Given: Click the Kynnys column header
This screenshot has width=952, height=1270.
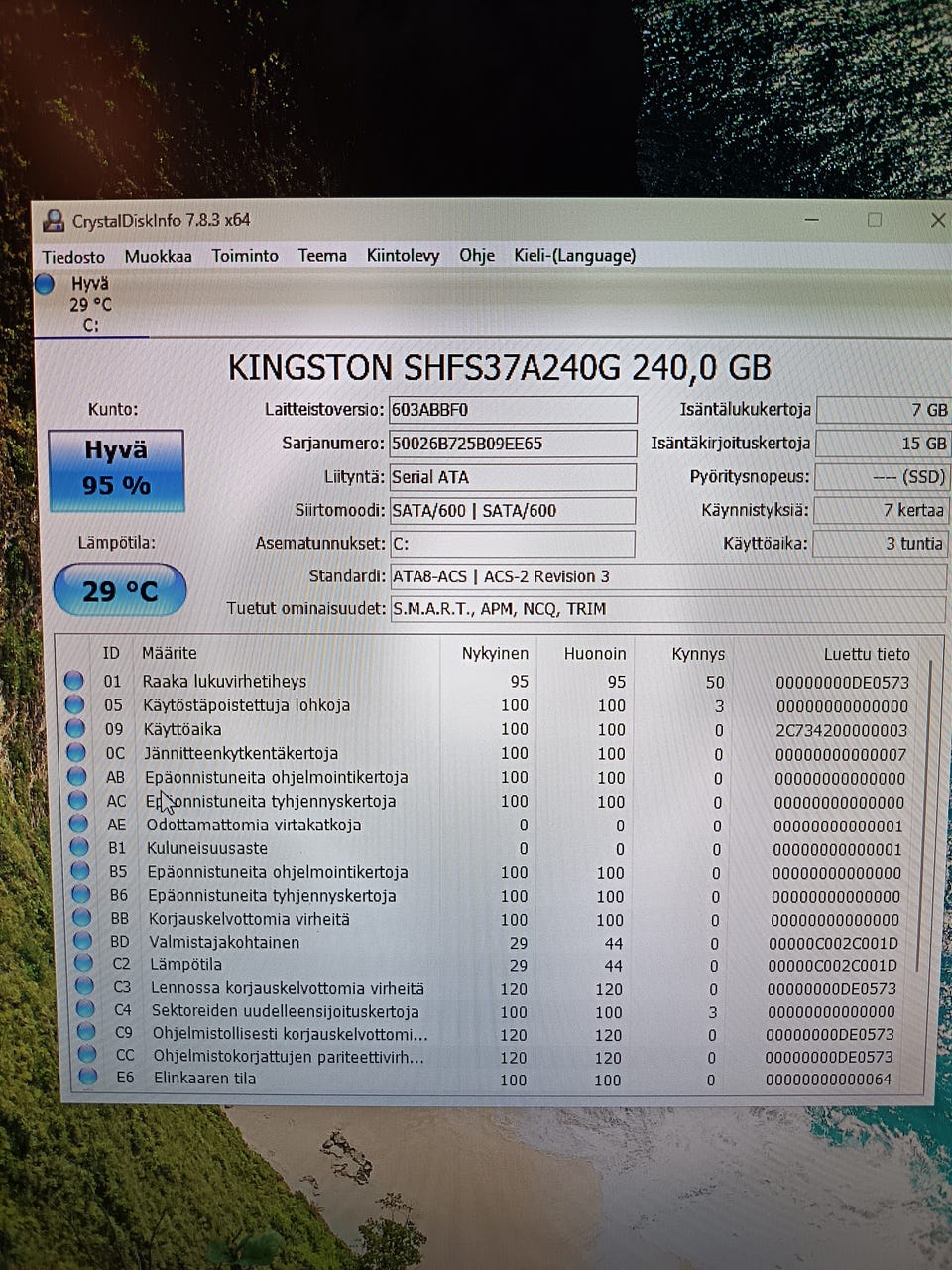Looking at the screenshot, I should point(698,655).
